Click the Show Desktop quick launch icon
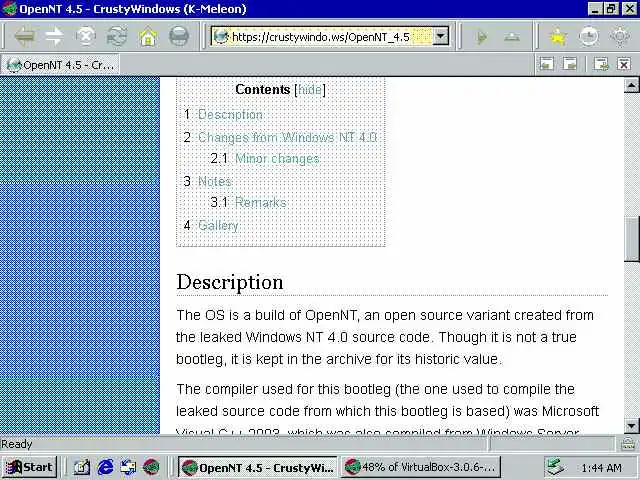Viewport: 640px width, 480px height. coord(82,467)
